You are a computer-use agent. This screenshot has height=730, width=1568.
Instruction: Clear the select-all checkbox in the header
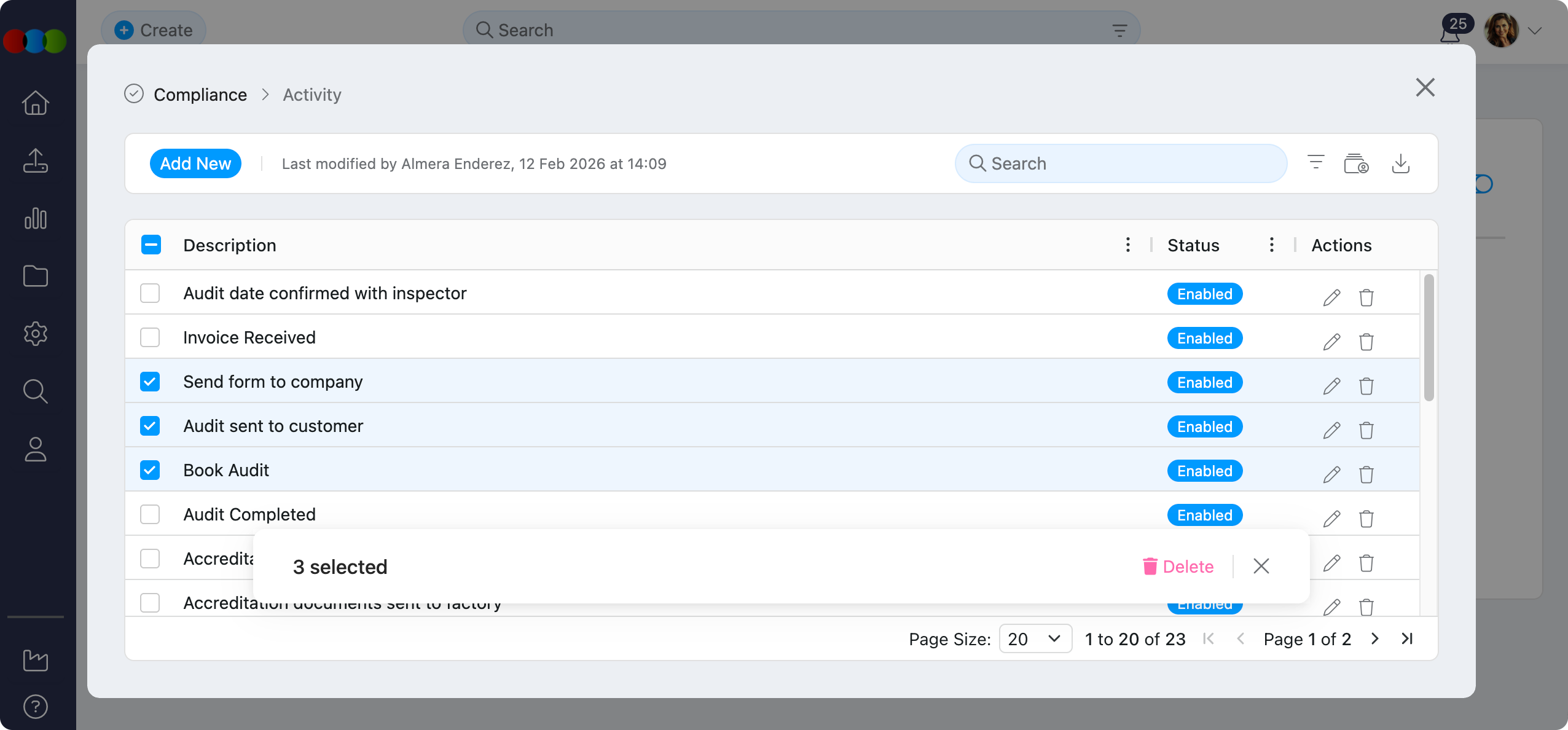pyautogui.click(x=151, y=245)
